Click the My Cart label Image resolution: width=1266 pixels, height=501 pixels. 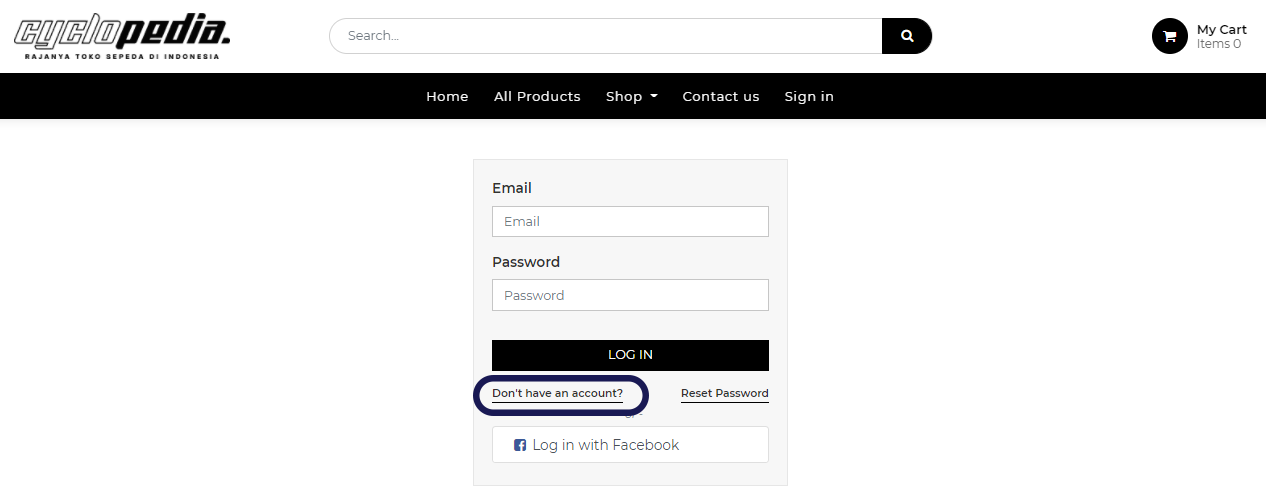(x=1221, y=30)
